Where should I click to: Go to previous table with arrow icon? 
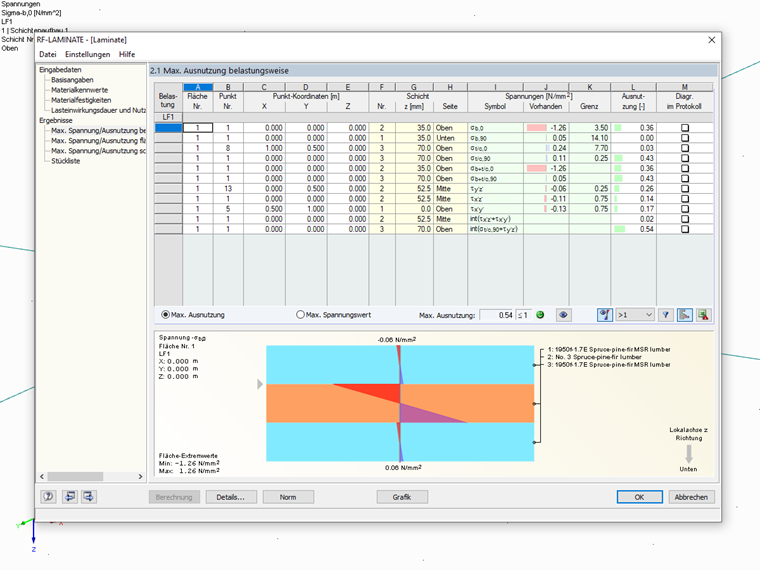click(x=69, y=496)
